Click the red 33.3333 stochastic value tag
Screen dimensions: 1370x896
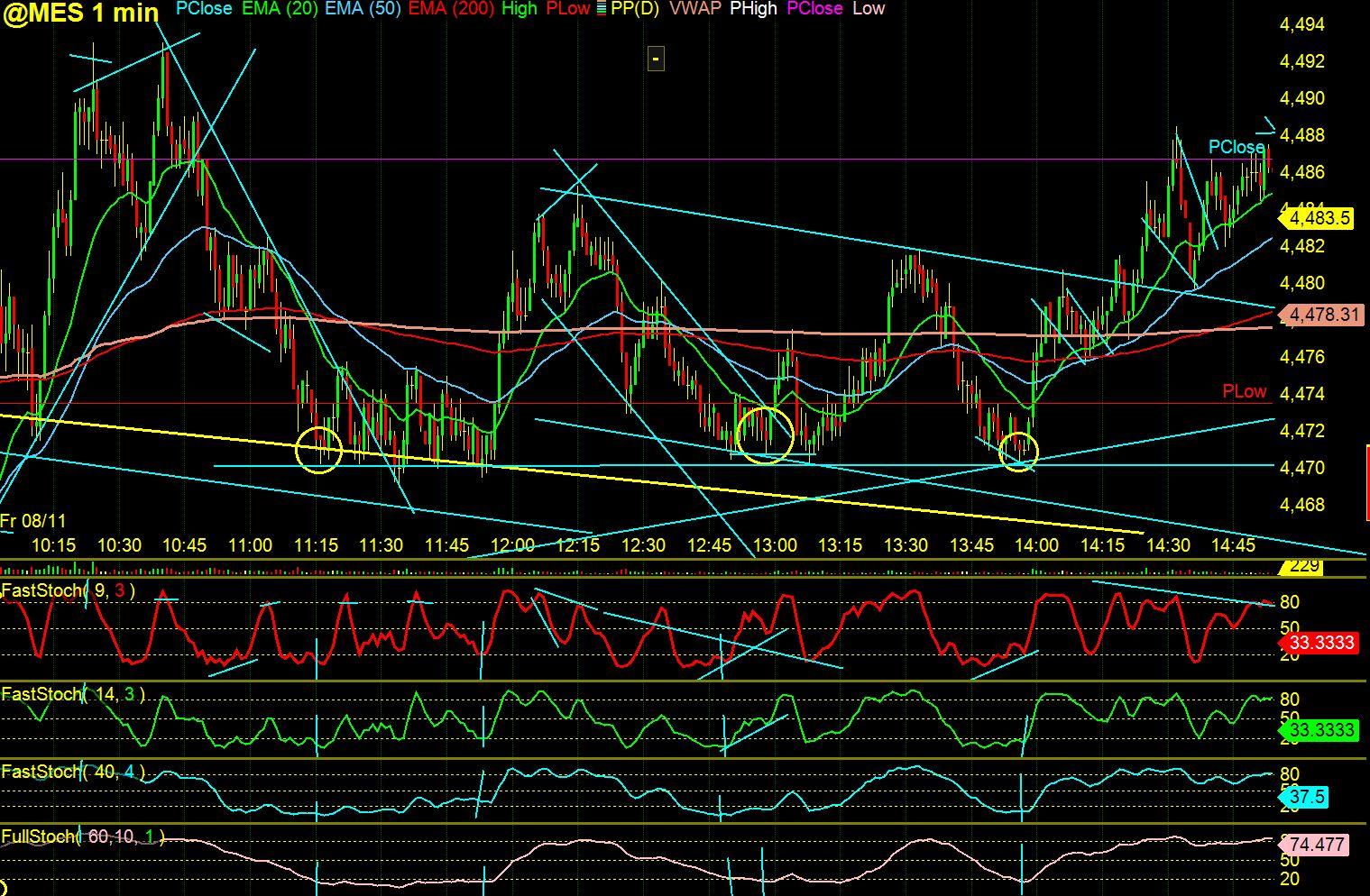click(x=1319, y=642)
